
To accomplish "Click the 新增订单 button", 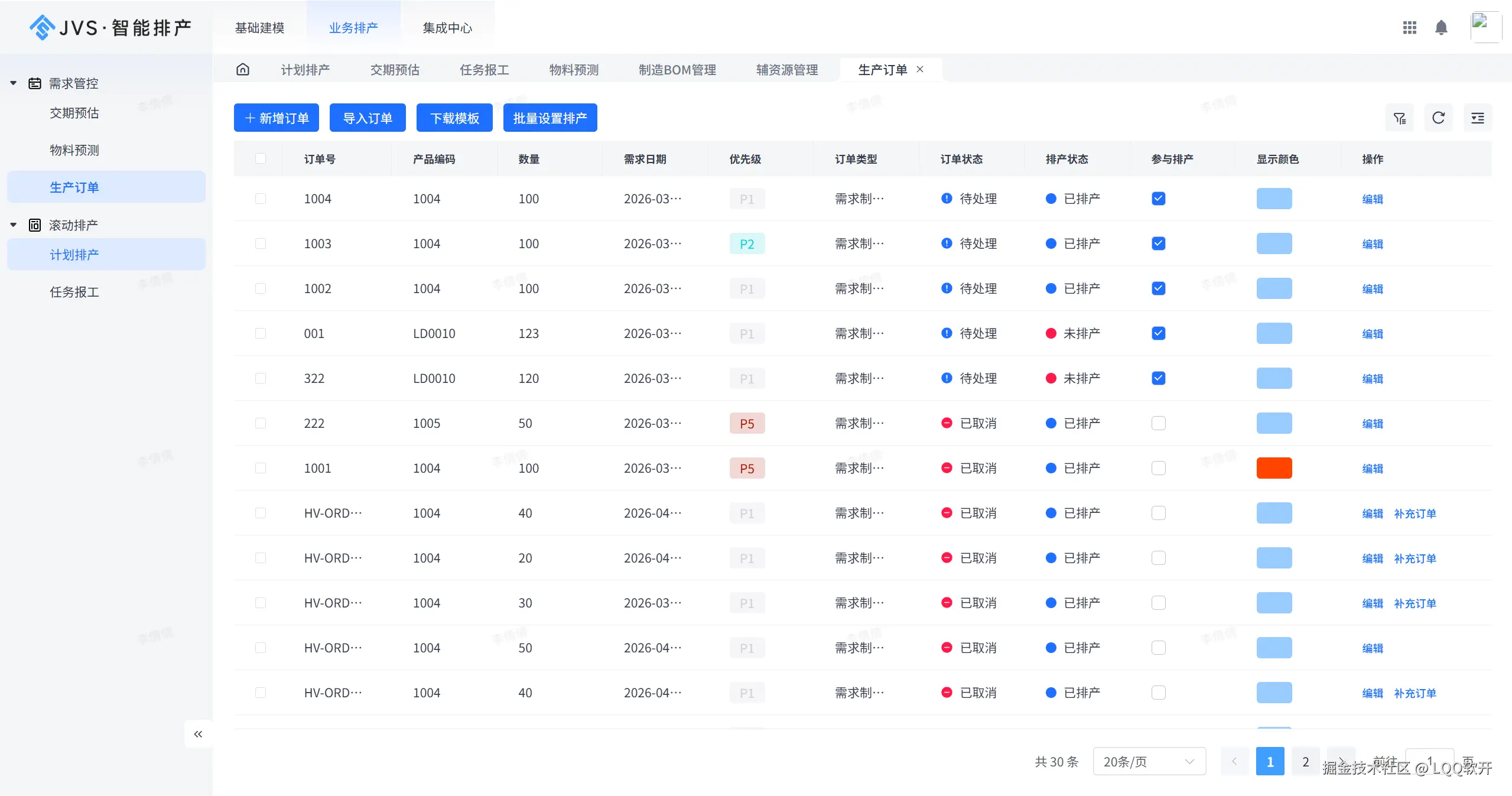I will pyautogui.click(x=276, y=118).
